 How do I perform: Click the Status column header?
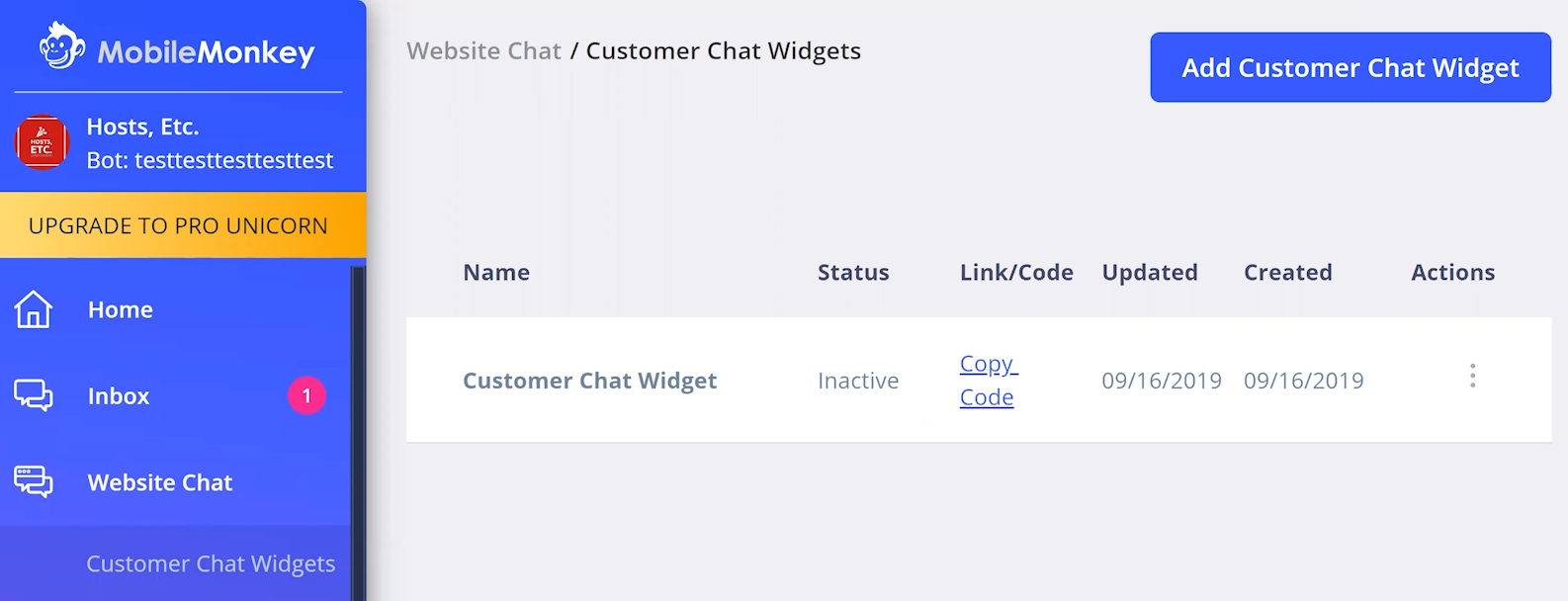click(853, 272)
